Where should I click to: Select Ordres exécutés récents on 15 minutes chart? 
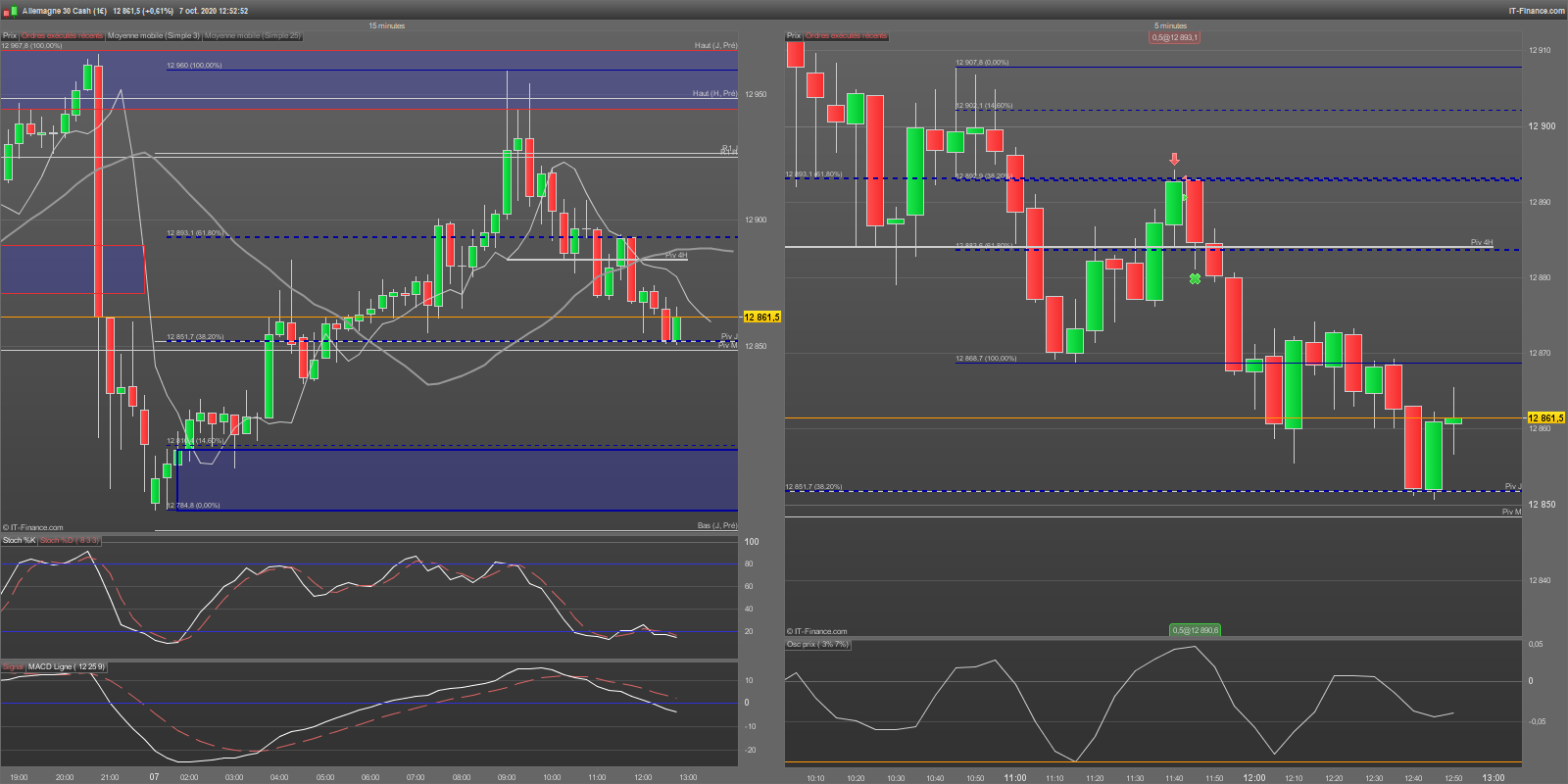coord(62,36)
